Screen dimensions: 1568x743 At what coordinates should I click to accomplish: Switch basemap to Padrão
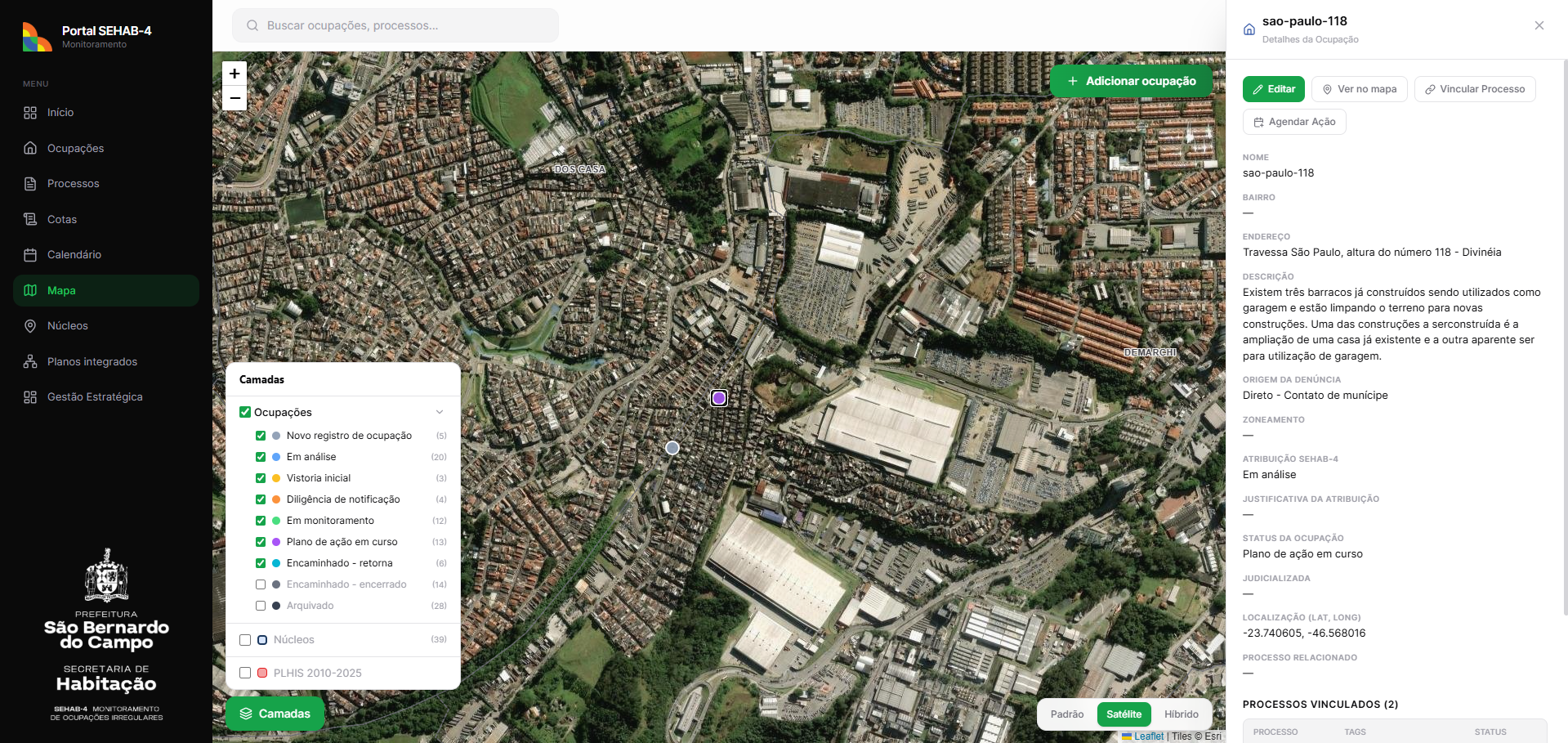pos(1067,714)
